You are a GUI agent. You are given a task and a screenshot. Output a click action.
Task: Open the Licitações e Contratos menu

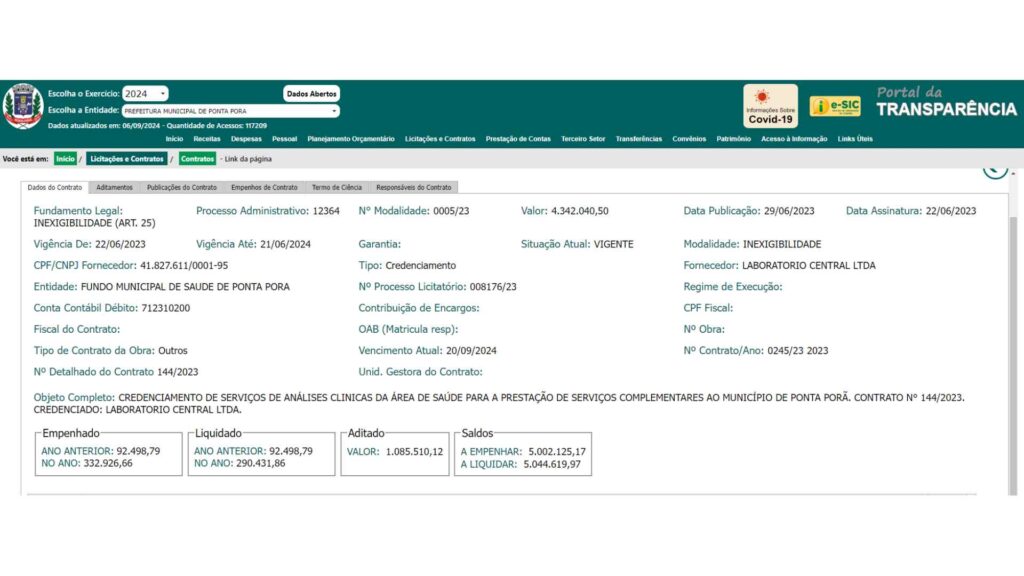[x=440, y=139]
